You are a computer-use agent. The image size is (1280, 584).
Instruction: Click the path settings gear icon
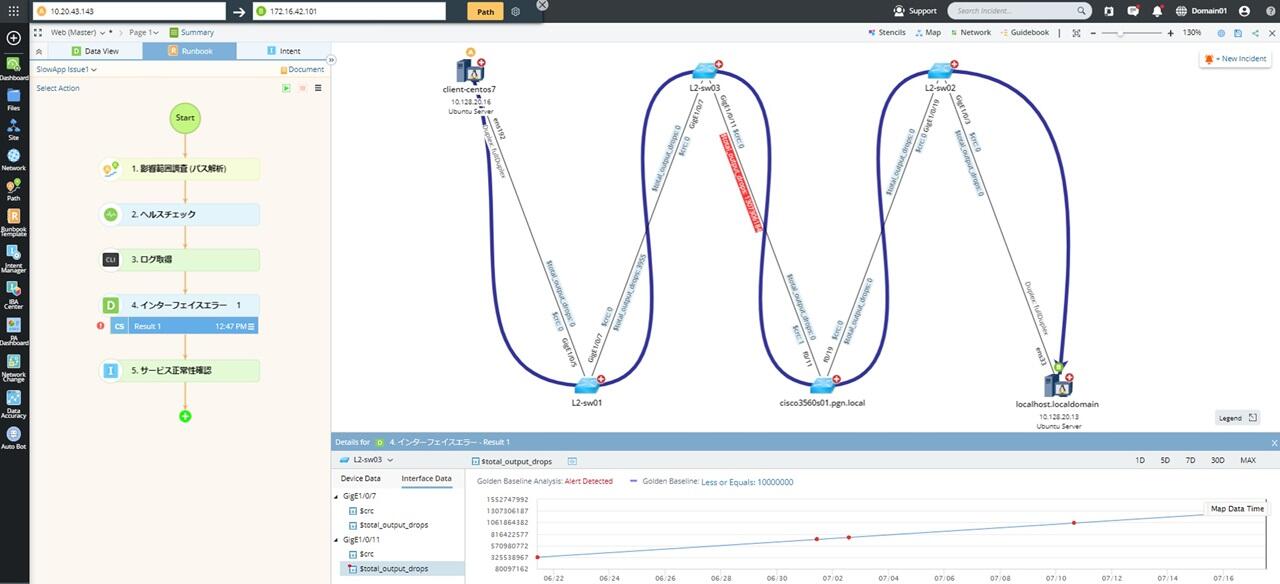tap(516, 11)
